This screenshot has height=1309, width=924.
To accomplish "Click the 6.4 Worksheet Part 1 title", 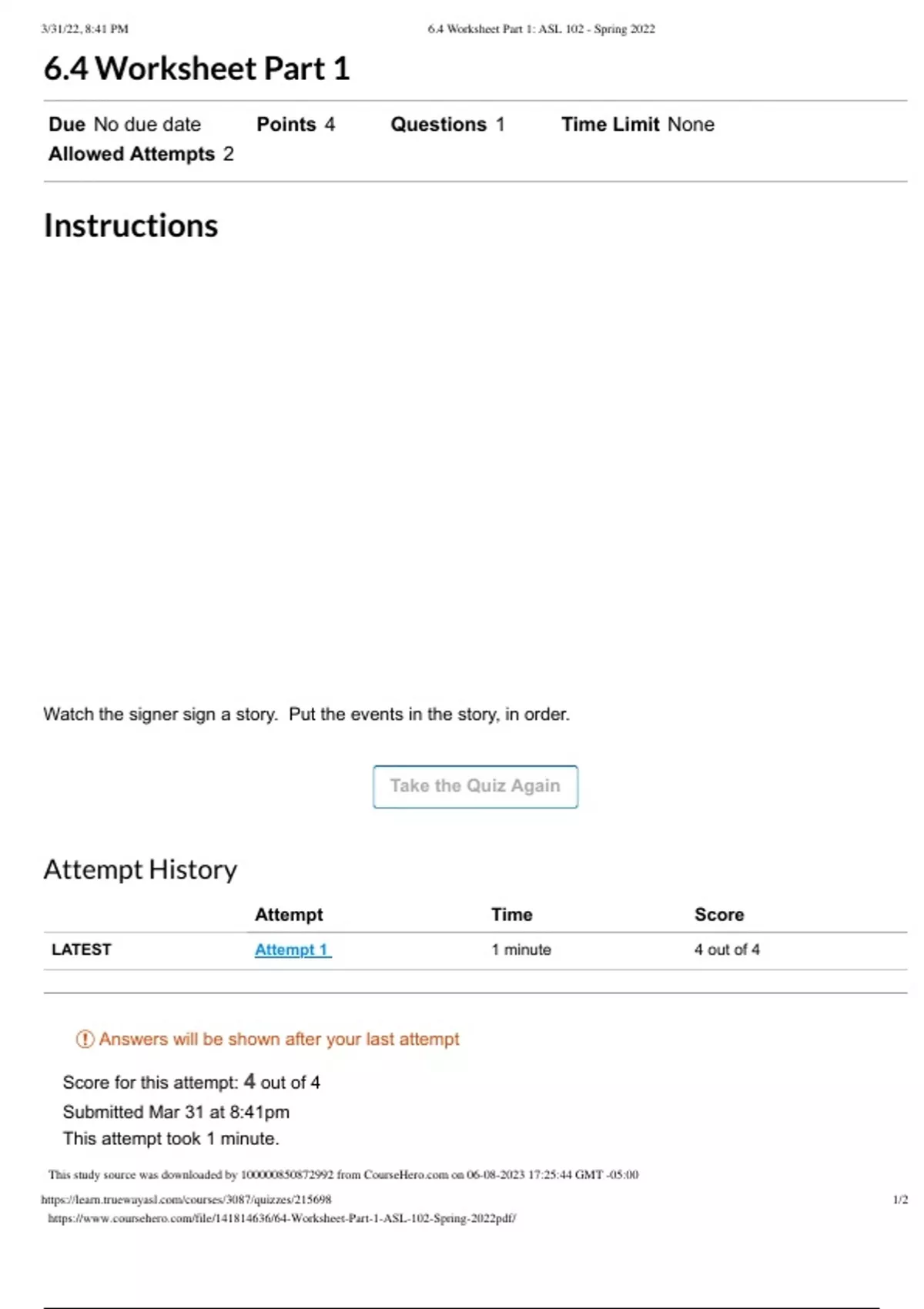I will (x=196, y=69).
